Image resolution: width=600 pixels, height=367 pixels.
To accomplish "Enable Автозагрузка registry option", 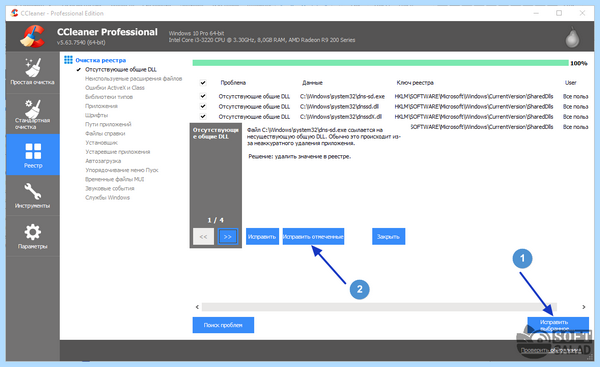I will (103, 161).
